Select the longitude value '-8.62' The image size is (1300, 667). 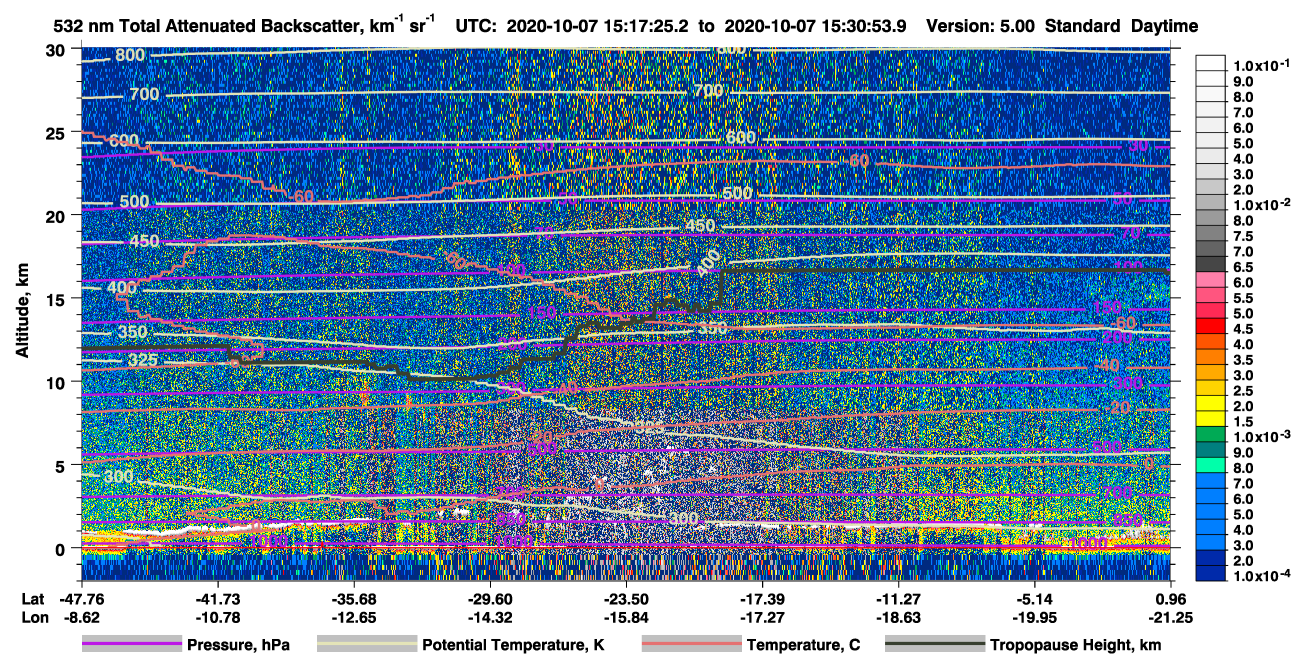(x=81, y=618)
